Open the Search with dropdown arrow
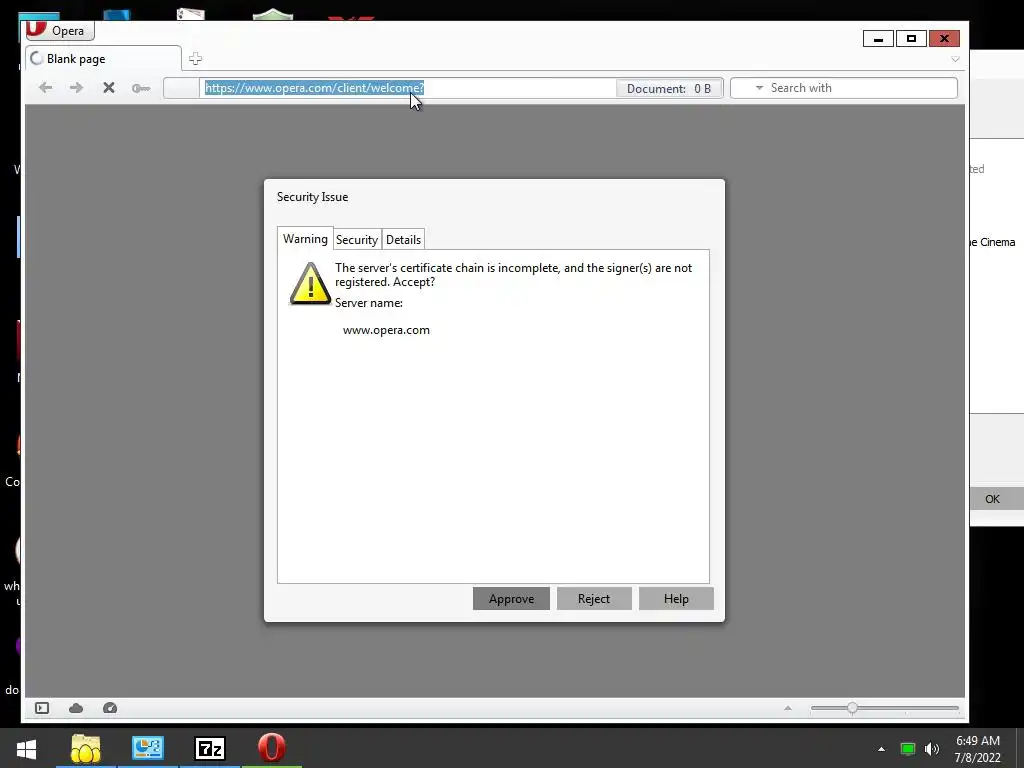The width and height of the screenshot is (1024, 768). [x=759, y=88]
